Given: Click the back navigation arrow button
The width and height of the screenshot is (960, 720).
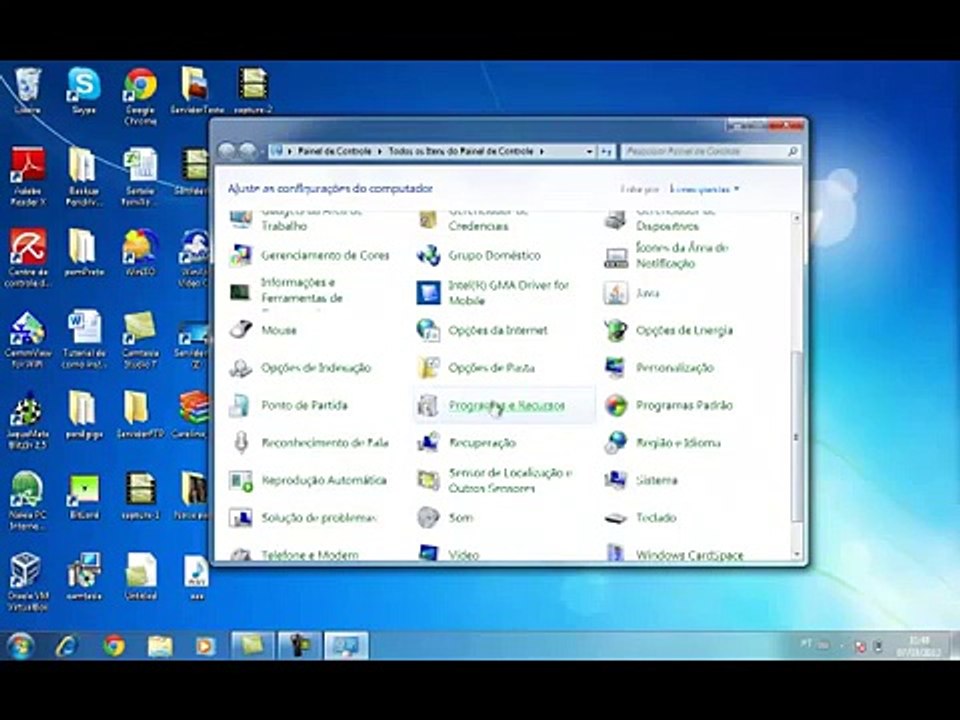Looking at the screenshot, I should (227, 151).
